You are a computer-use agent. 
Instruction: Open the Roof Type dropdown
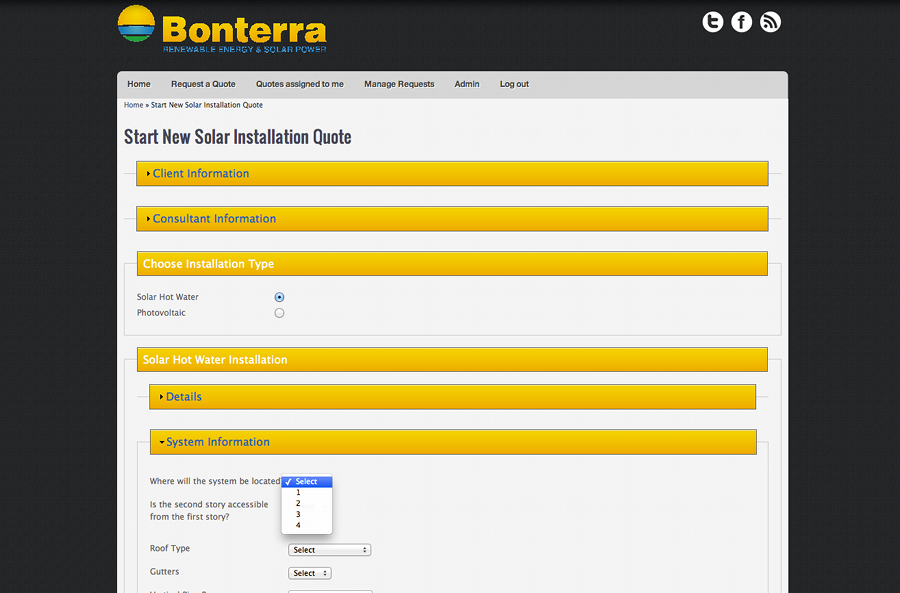[329, 550]
